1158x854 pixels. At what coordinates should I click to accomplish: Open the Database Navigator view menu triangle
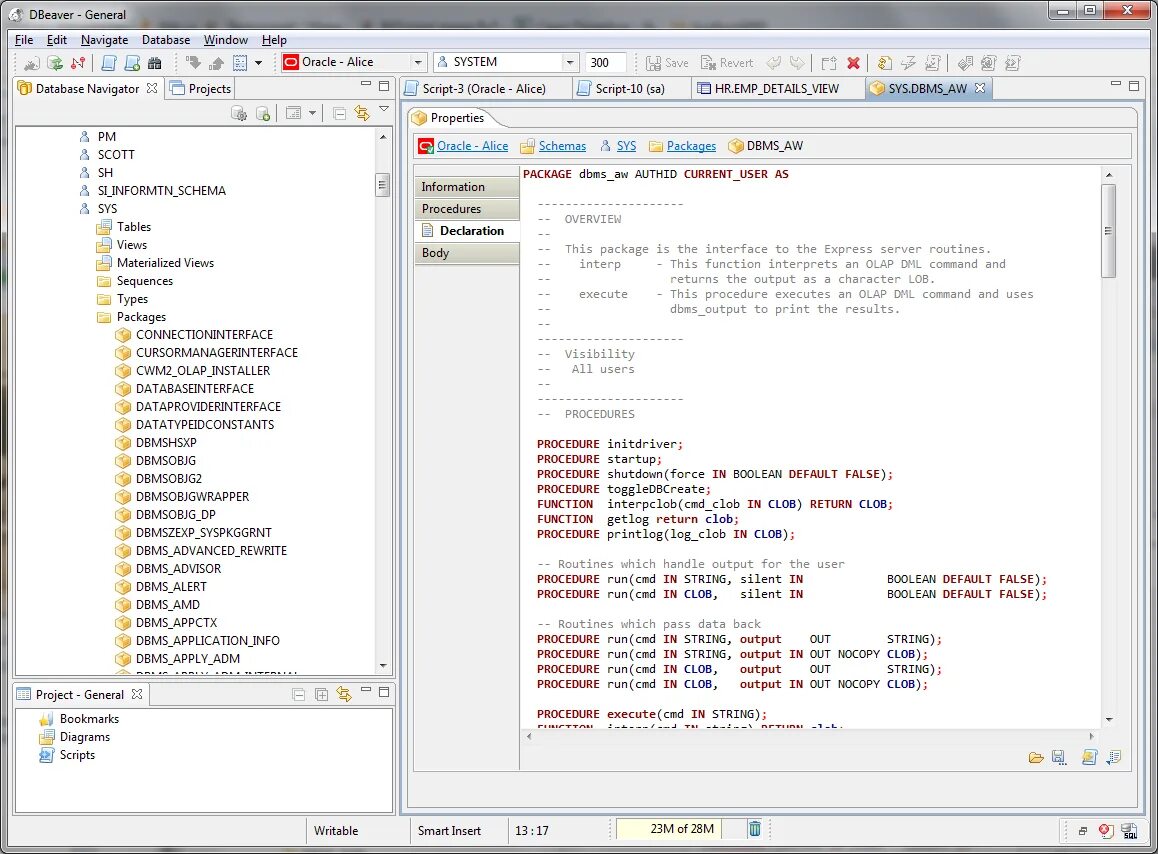pyautogui.click(x=384, y=109)
